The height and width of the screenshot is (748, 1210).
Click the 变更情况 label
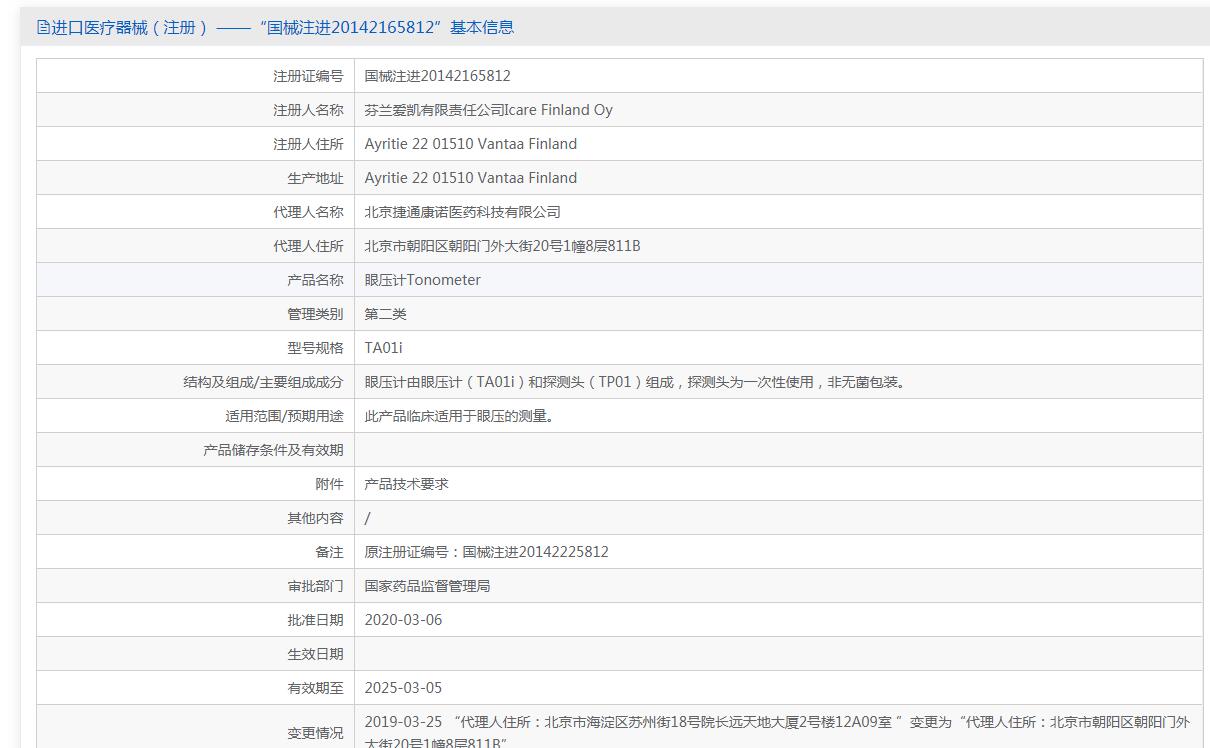coord(315,733)
